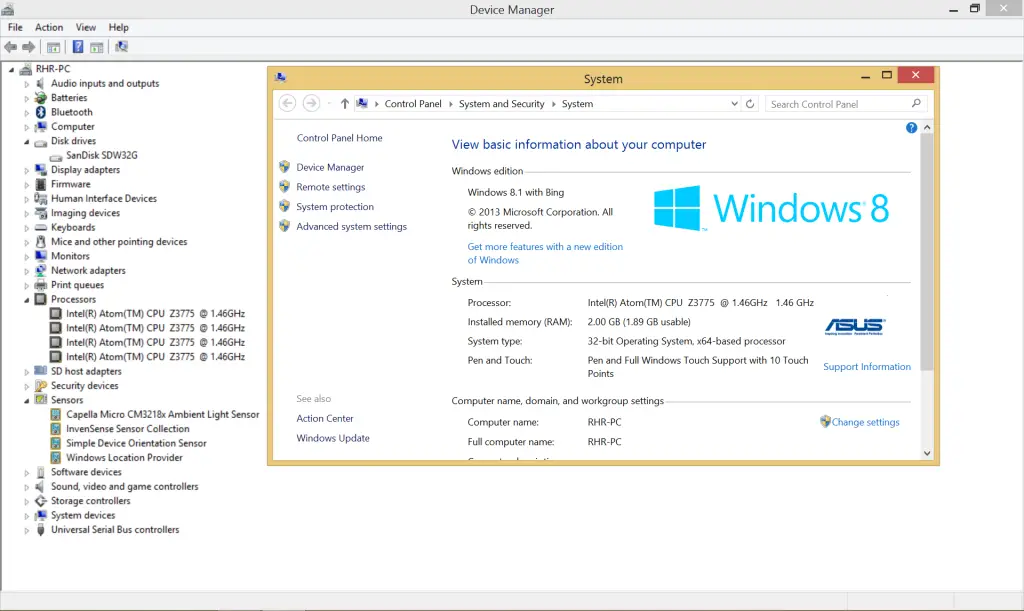Viewport: 1024px width, 611px height.
Task: Expand the Display adapters node
Action: point(27,170)
